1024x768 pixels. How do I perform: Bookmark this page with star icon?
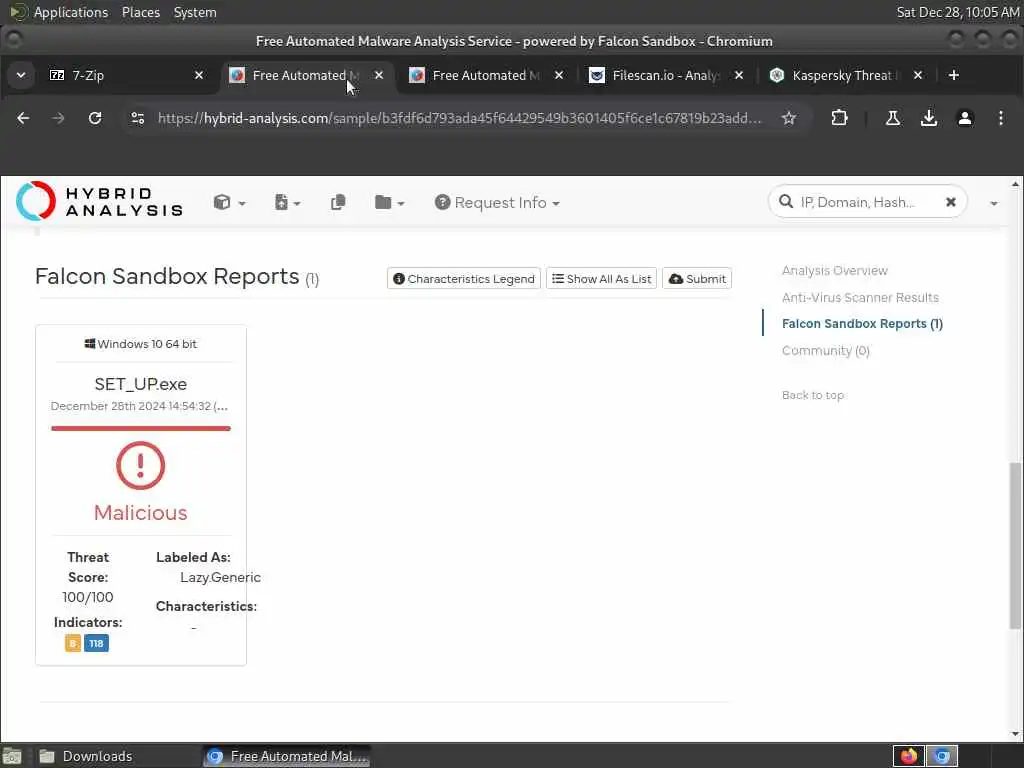click(x=789, y=118)
